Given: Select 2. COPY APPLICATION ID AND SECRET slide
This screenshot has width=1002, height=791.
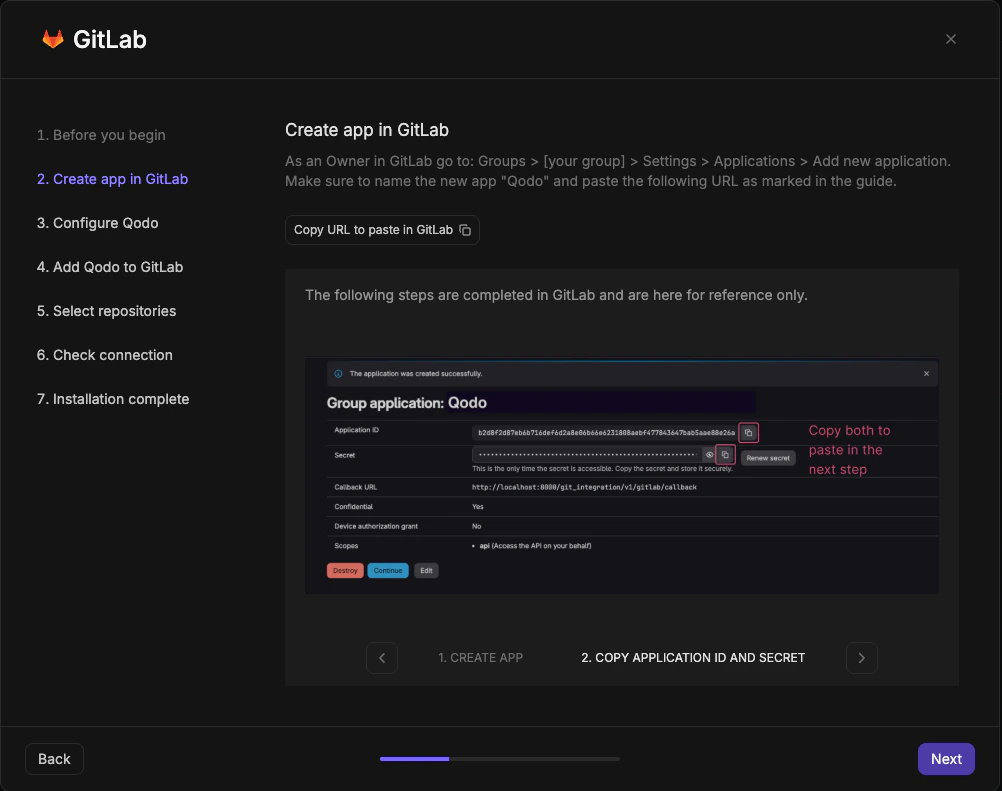Looking at the screenshot, I should pyautogui.click(x=693, y=657).
